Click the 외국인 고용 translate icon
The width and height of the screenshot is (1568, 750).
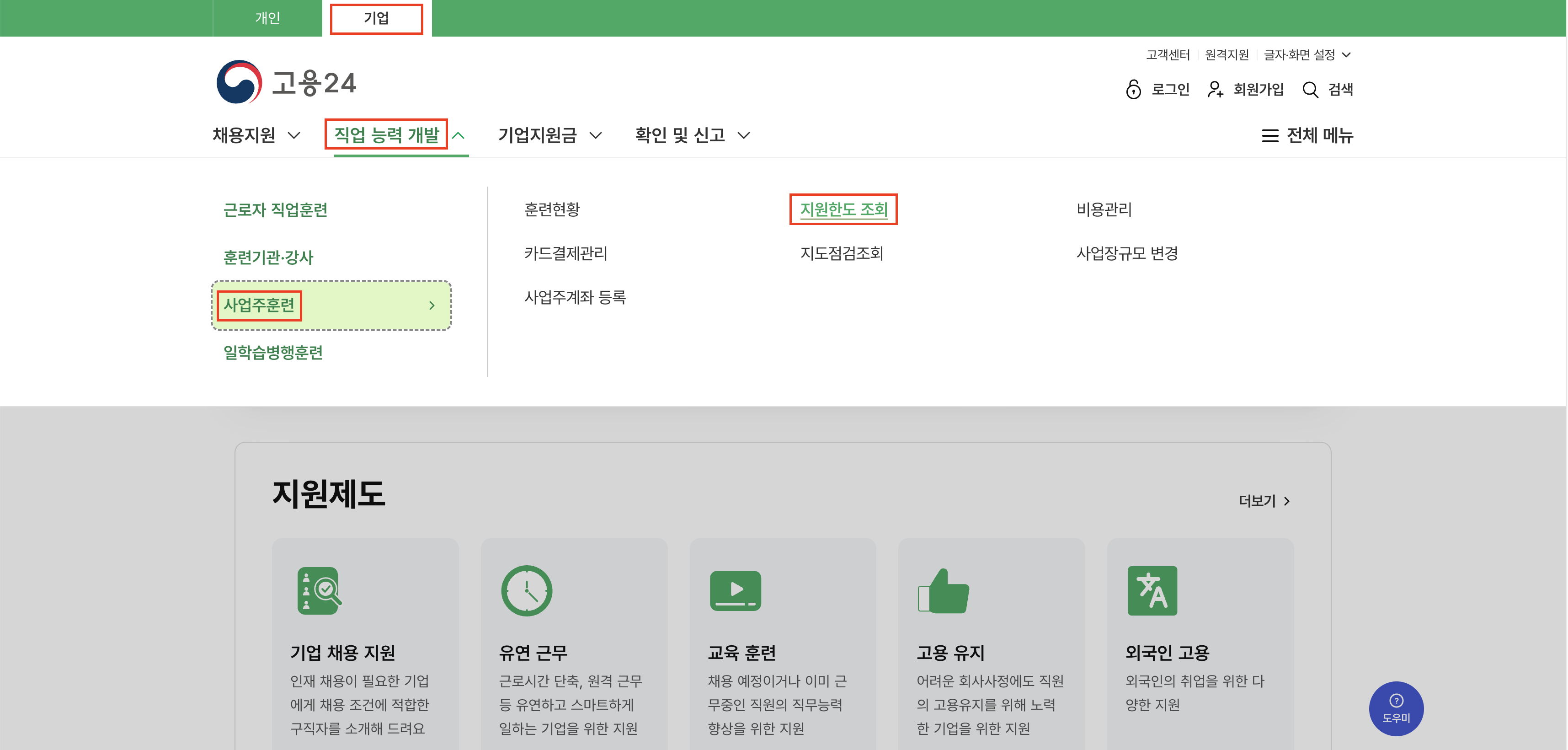point(1152,590)
